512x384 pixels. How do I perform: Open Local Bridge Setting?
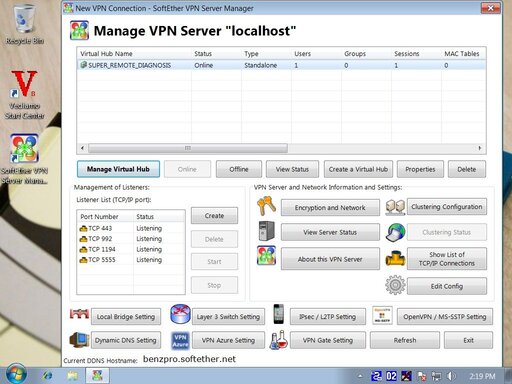coord(126,316)
